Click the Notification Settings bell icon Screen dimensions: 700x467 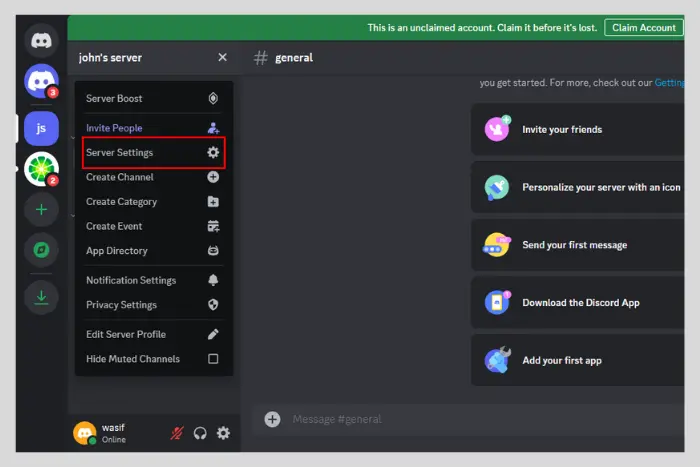click(213, 280)
